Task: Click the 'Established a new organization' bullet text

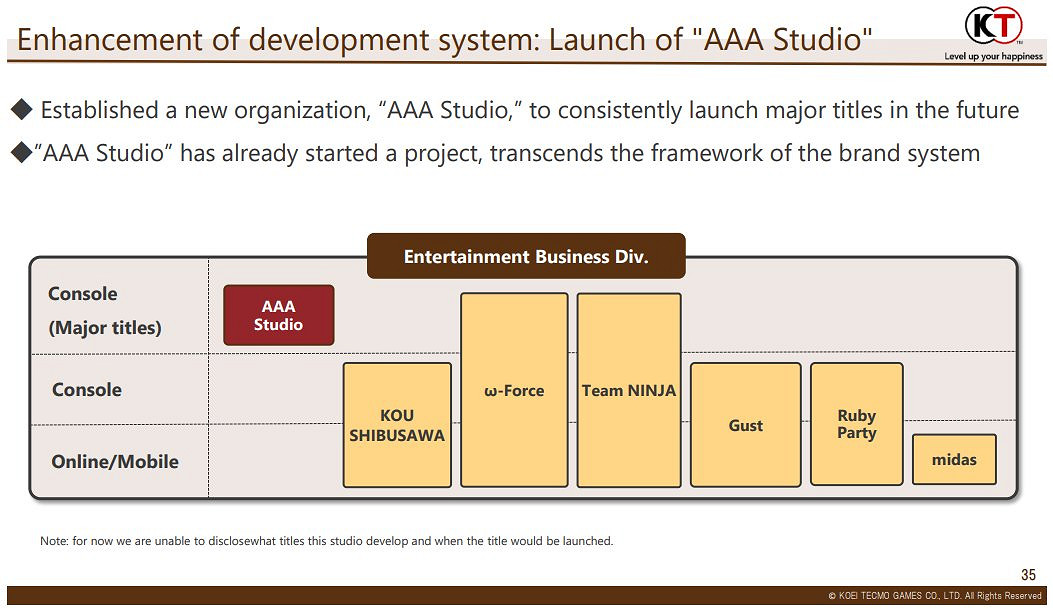Action: (529, 110)
